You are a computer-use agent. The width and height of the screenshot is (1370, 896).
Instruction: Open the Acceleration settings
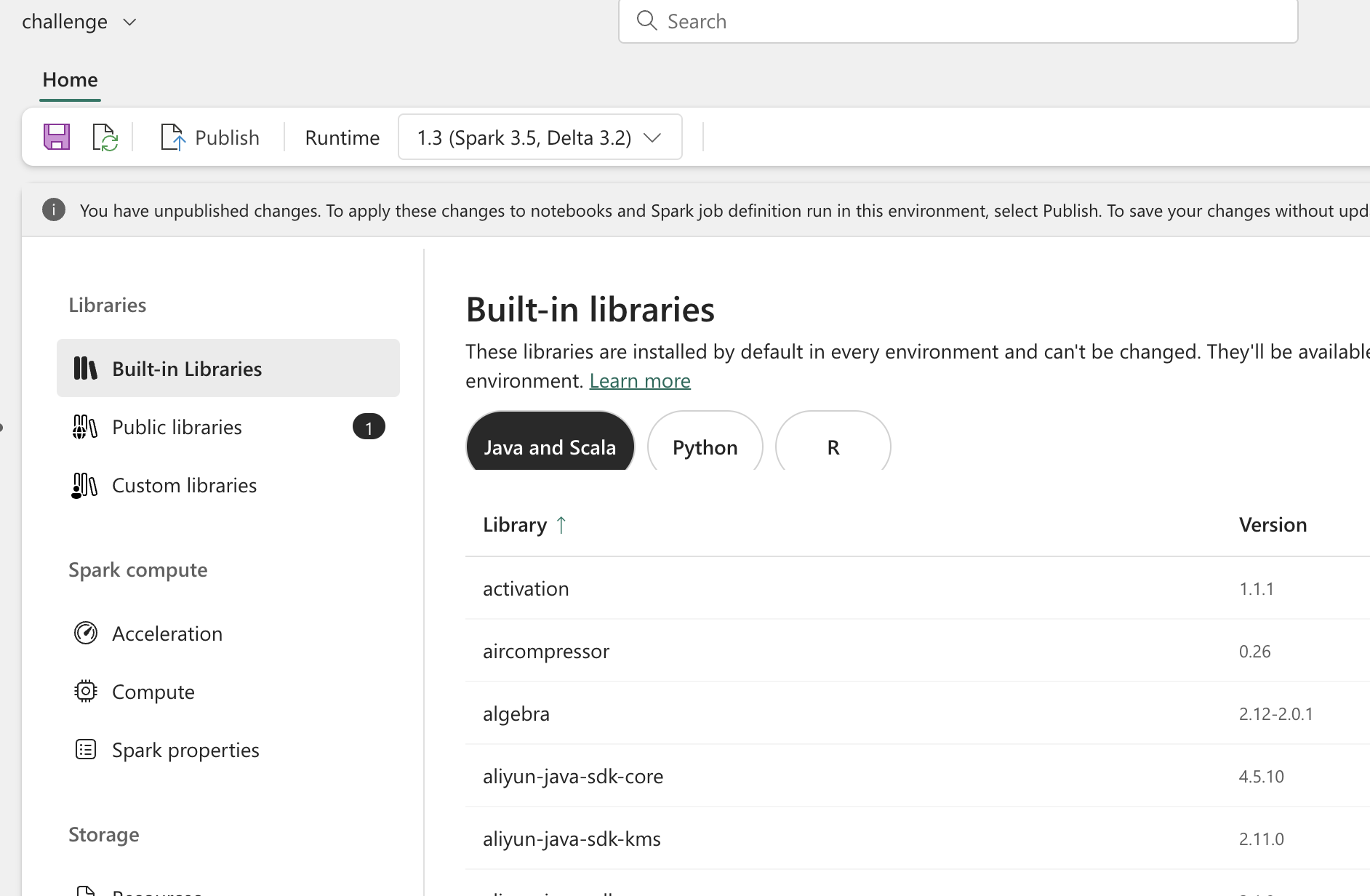(228, 633)
